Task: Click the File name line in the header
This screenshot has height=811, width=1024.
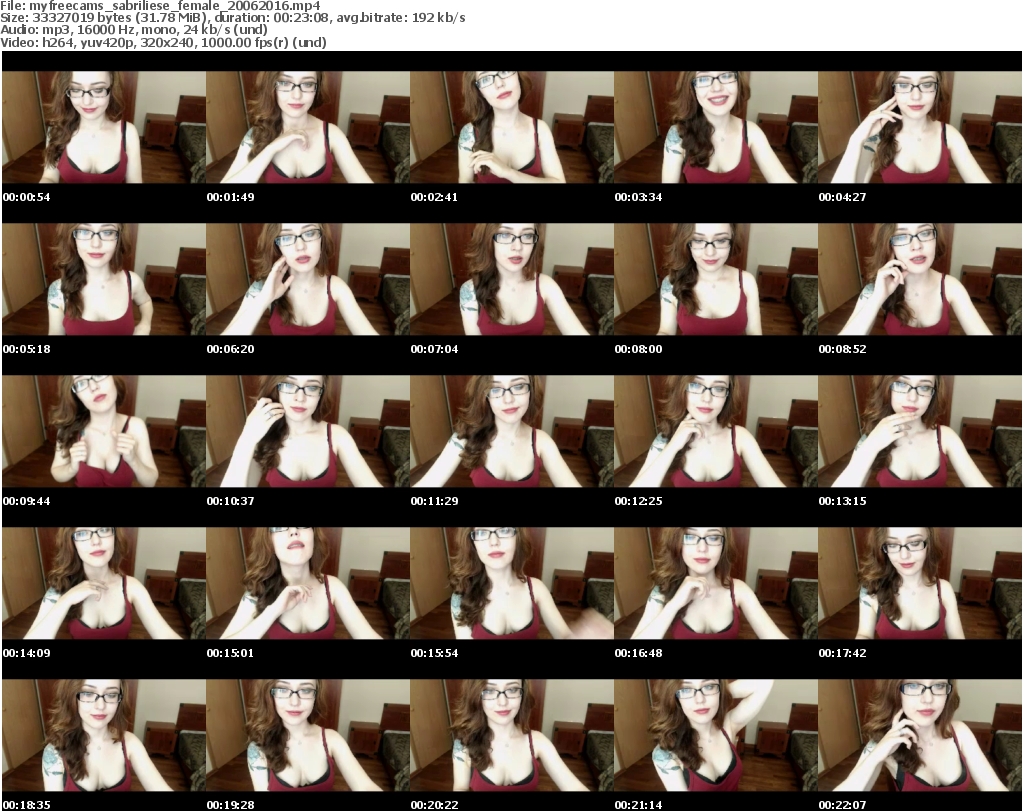Action: 161,6
